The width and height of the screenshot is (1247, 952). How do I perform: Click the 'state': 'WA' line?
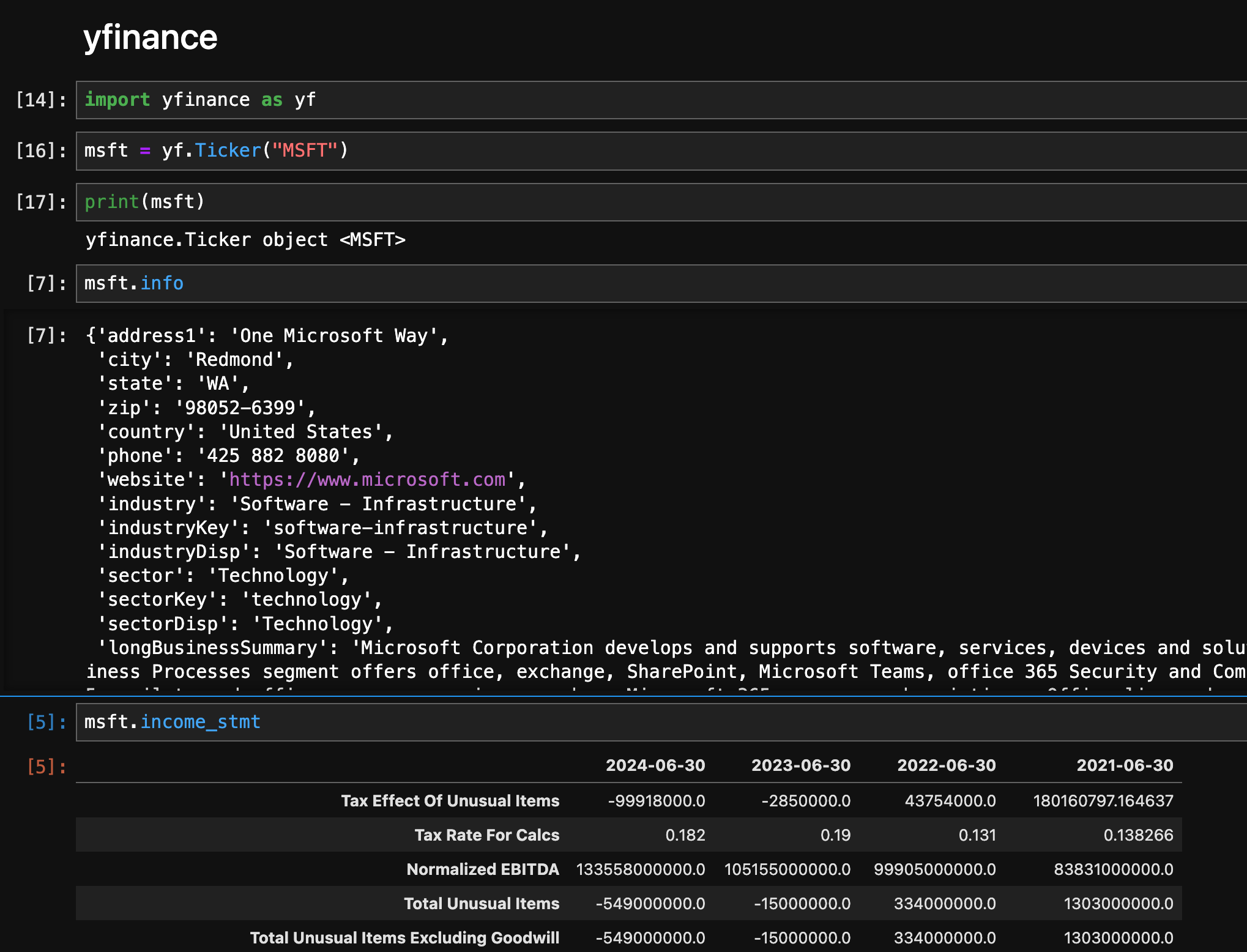tap(174, 384)
